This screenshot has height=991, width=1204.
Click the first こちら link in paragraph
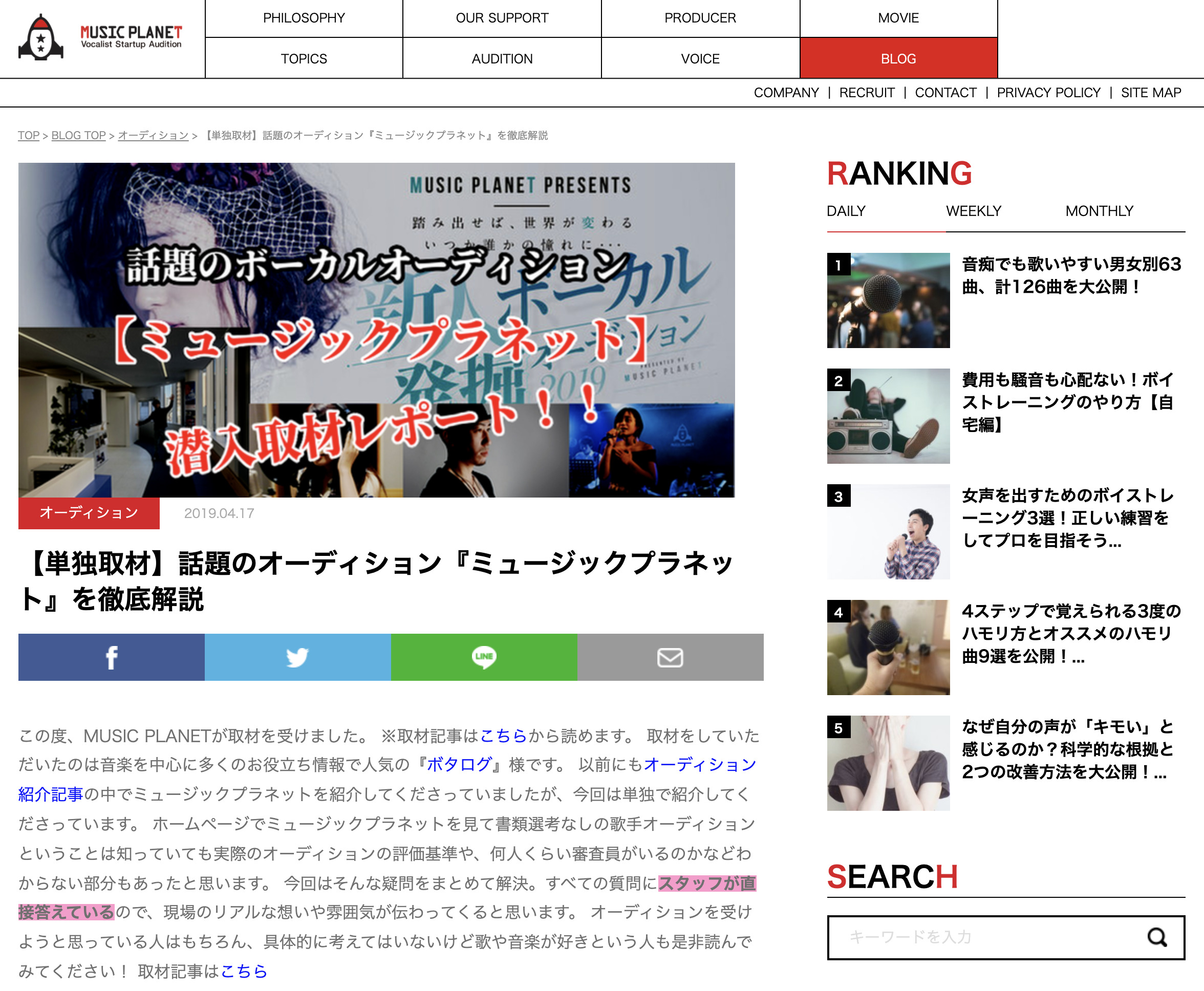point(503,736)
